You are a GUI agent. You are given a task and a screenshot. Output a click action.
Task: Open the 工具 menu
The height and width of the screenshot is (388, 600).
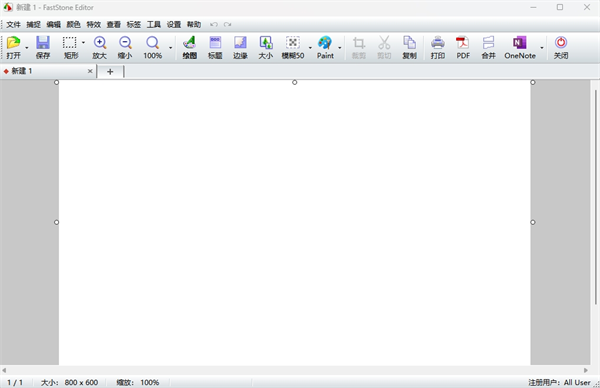click(x=154, y=24)
